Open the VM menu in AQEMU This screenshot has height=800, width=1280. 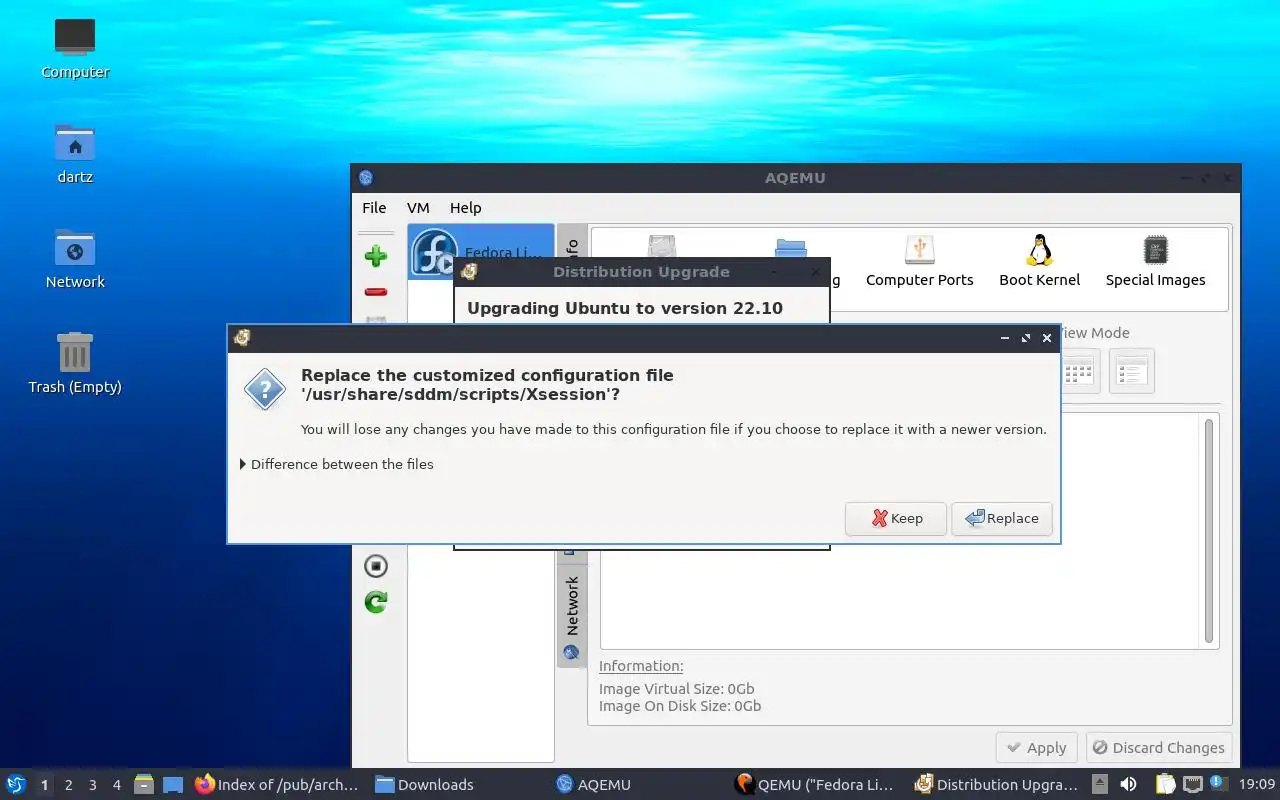tap(418, 208)
